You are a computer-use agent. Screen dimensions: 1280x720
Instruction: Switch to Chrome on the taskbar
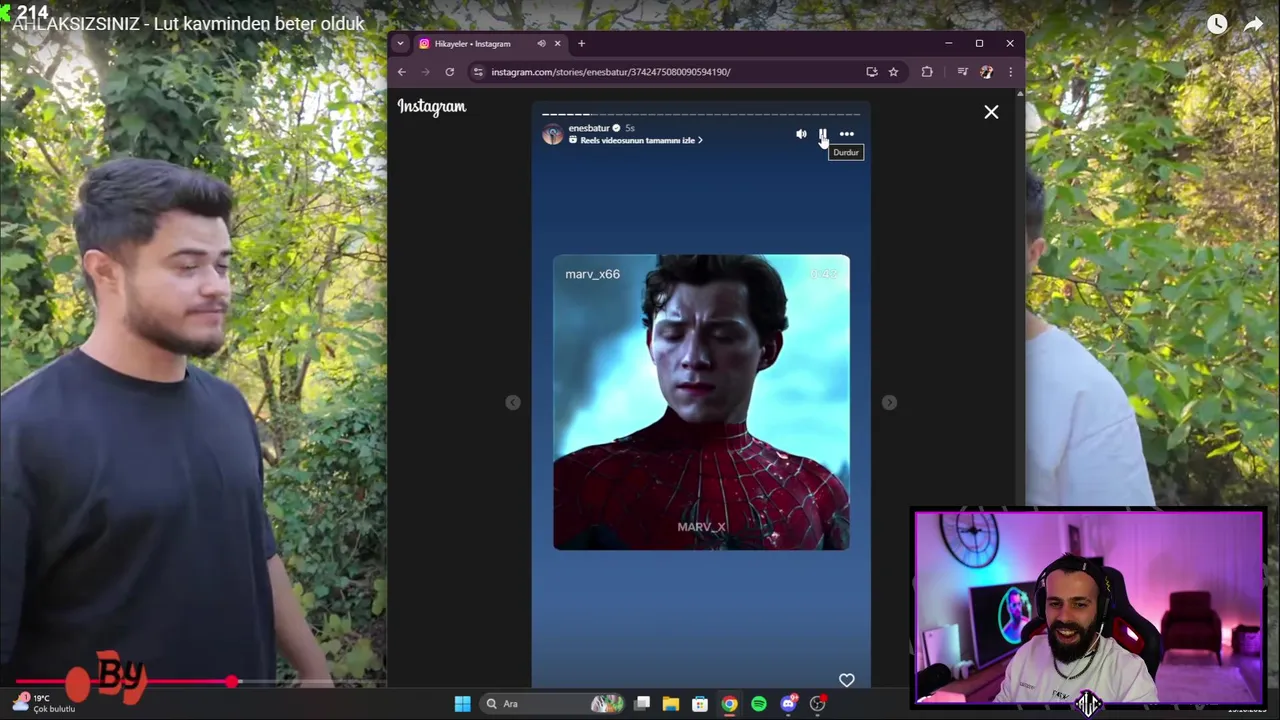click(729, 704)
